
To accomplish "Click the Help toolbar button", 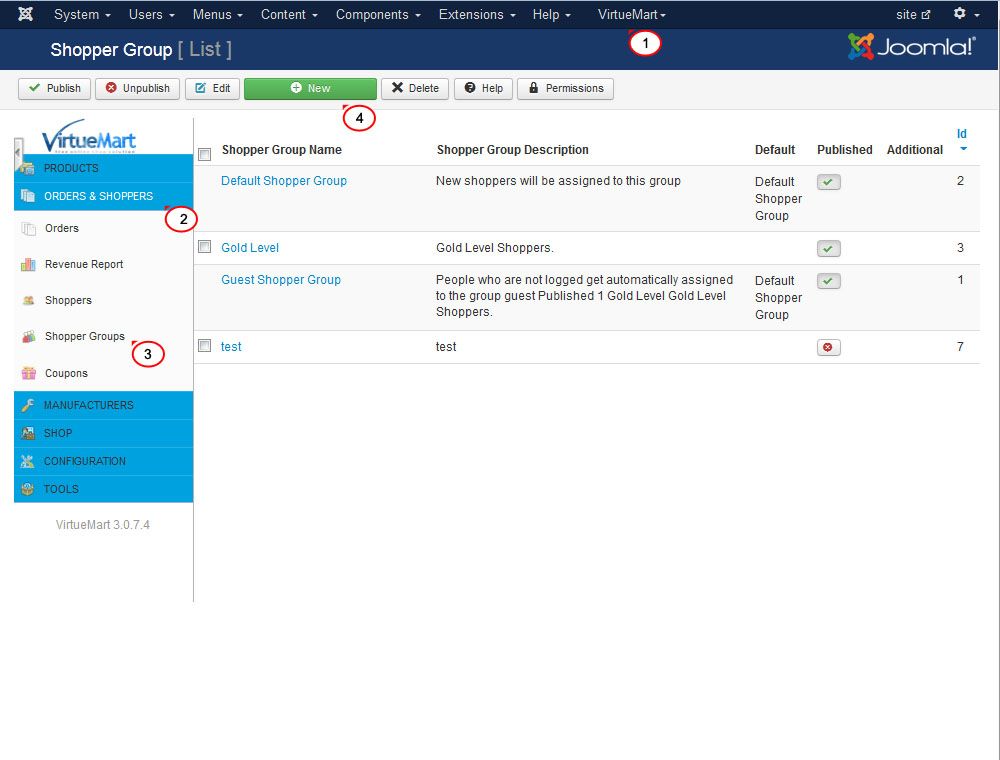I will click(x=483, y=89).
